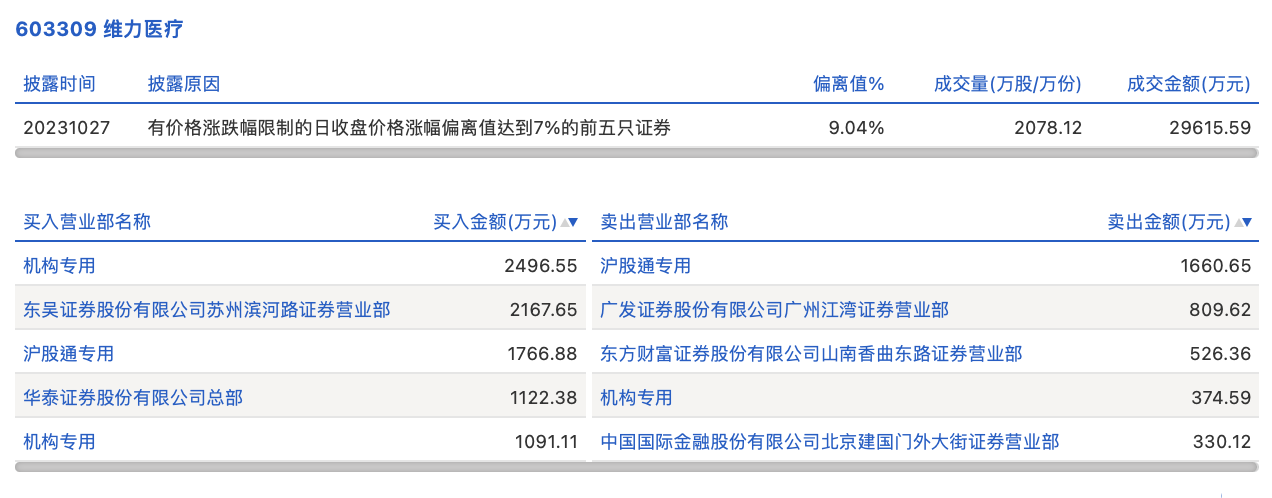Screen dimensions: 1272x498
Task: Click the scrollbar below the brokerage tables
Action: tap(636, 467)
